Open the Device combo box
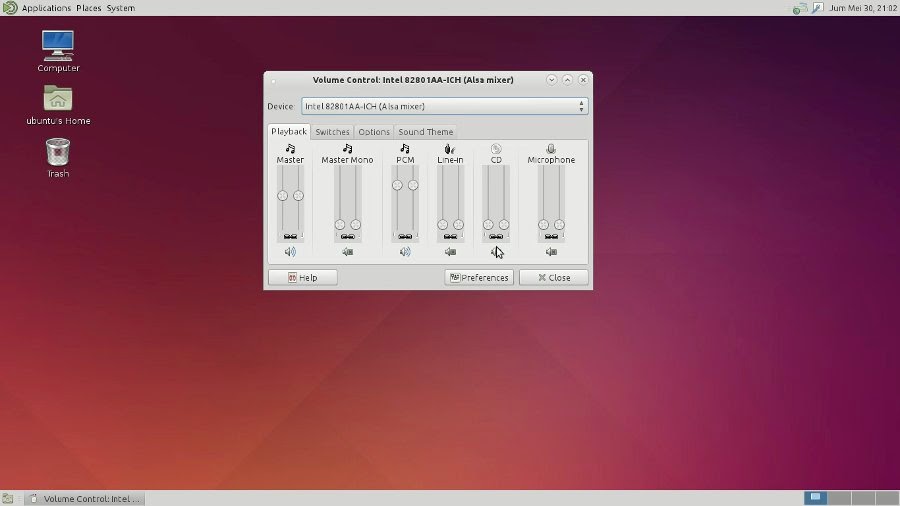The image size is (900, 506). point(445,106)
